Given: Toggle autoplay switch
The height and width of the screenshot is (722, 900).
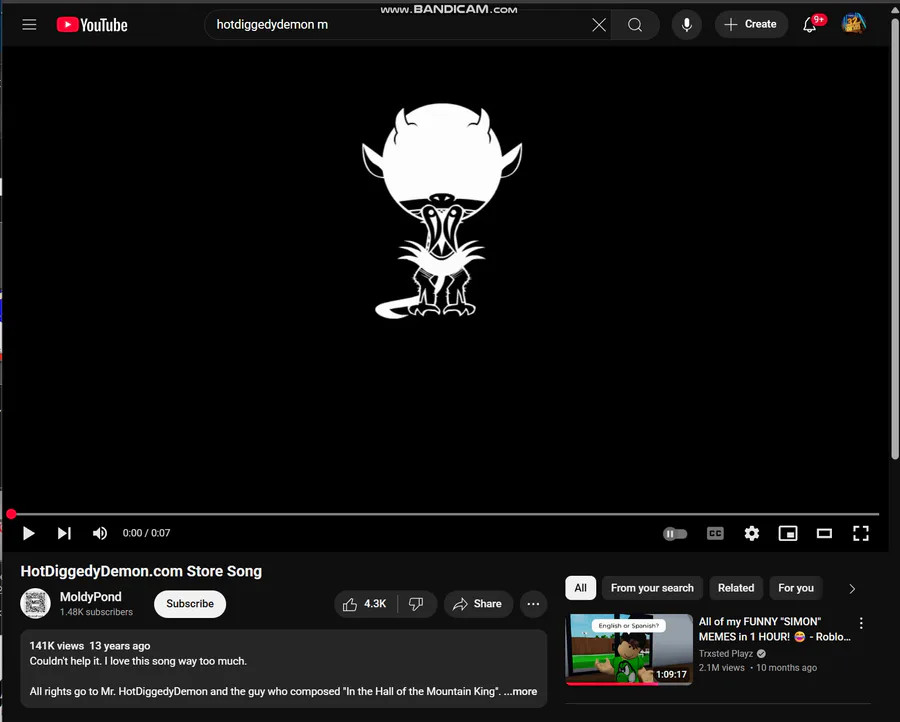Looking at the screenshot, I should coord(675,534).
